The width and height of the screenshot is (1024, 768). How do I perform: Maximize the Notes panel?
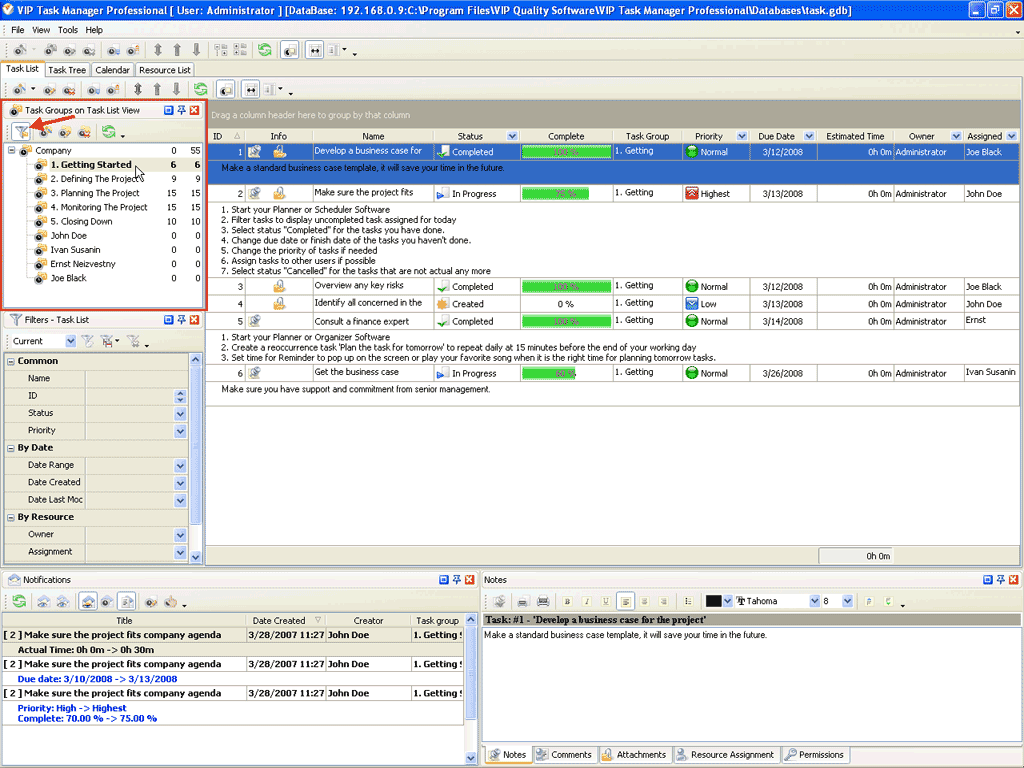coord(987,579)
